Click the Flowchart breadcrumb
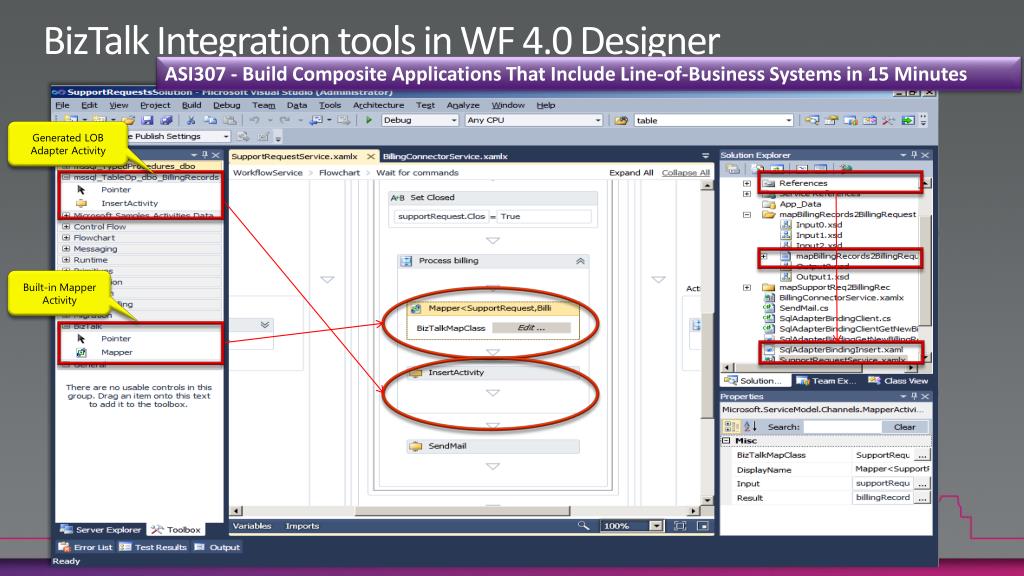 coord(339,172)
